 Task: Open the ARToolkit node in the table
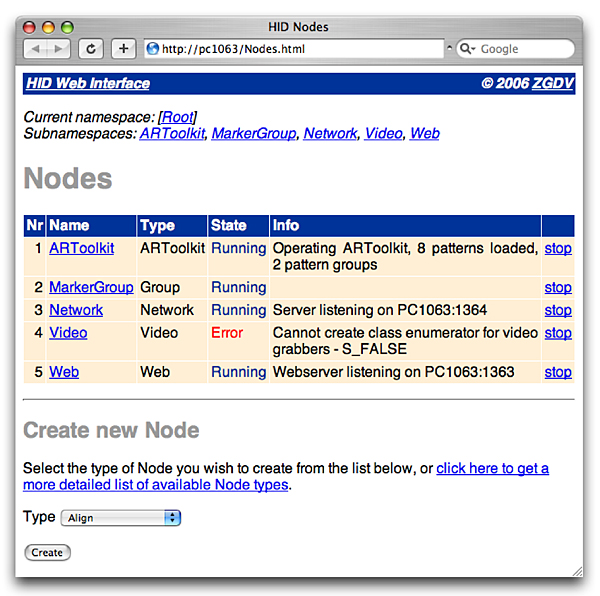coord(82,249)
